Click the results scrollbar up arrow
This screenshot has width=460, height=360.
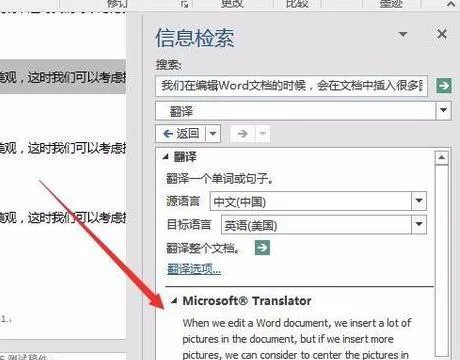click(x=442, y=157)
